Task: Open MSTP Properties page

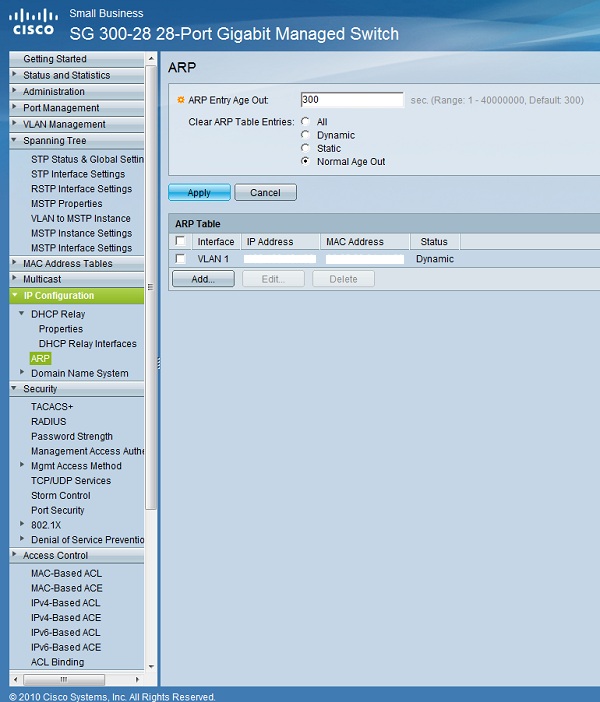Action: tap(67, 203)
